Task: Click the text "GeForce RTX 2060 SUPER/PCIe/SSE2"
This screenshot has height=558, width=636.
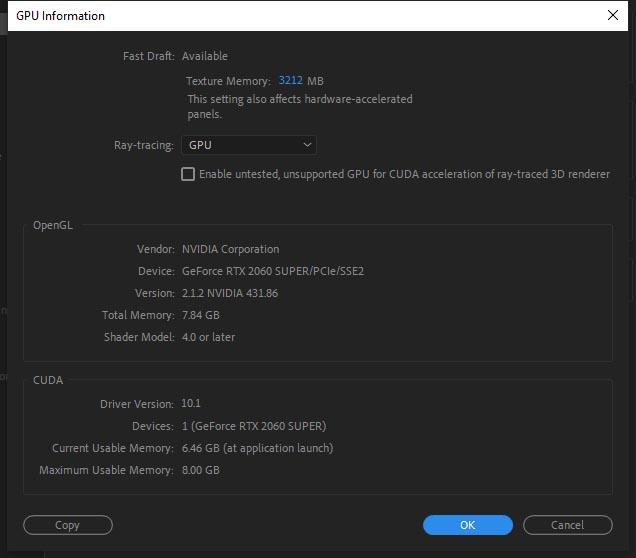Action: click(x=273, y=271)
